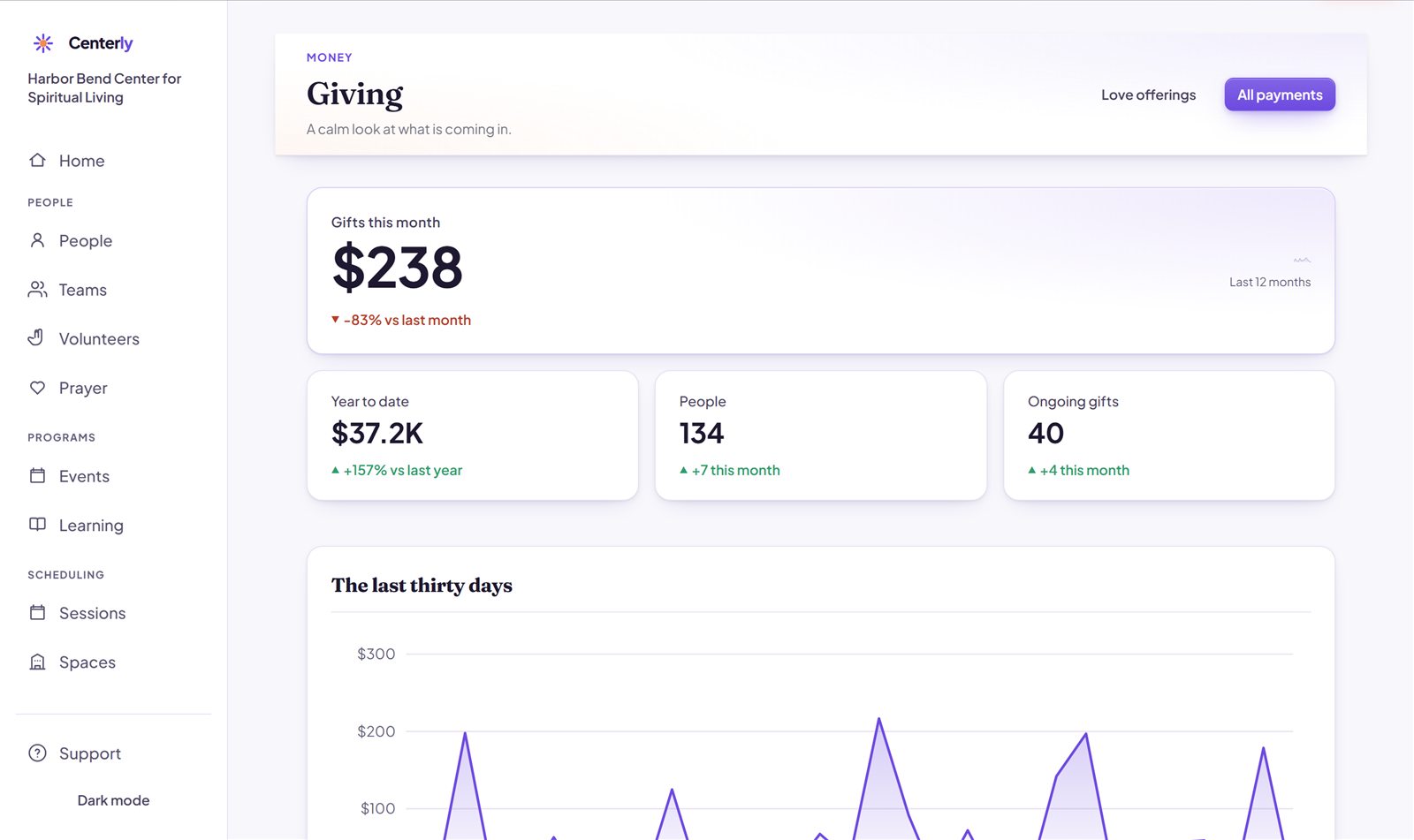Open Teams via the group icon
The height and width of the screenshot is (840, 1414).
point(37,290)
